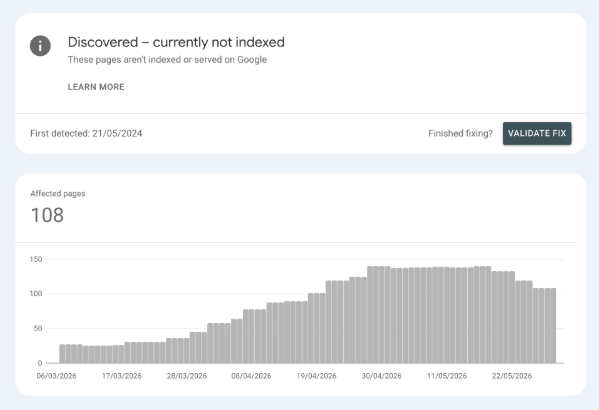
Task: Click the 22/05/2026 date label
Action: pyautogui.click(x=512, y=376)
